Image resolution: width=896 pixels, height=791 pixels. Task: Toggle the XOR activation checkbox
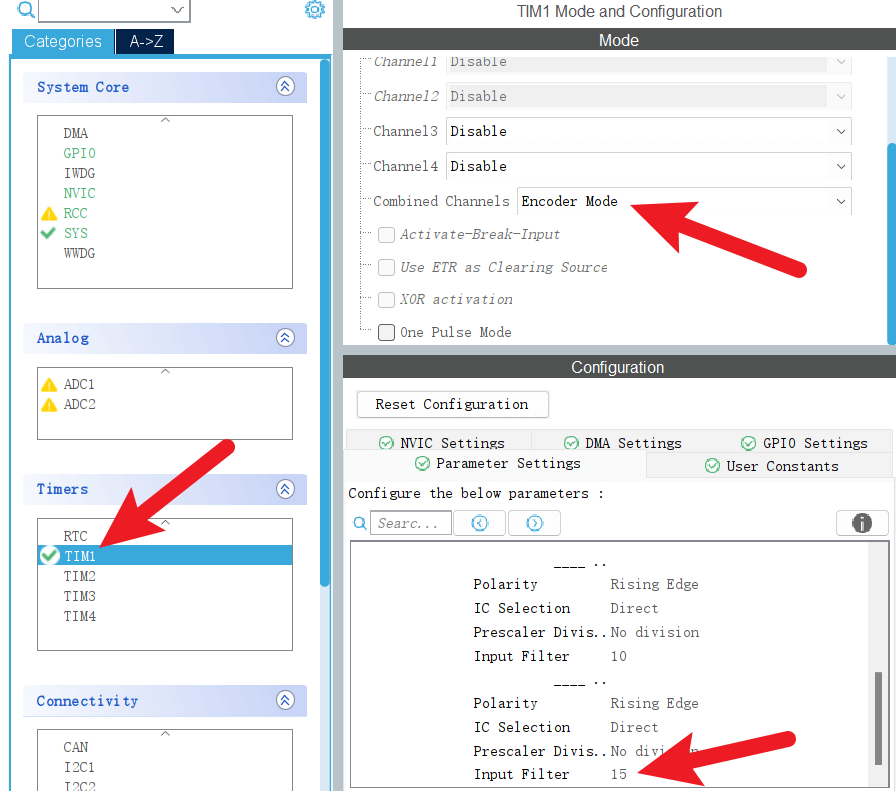387,300
